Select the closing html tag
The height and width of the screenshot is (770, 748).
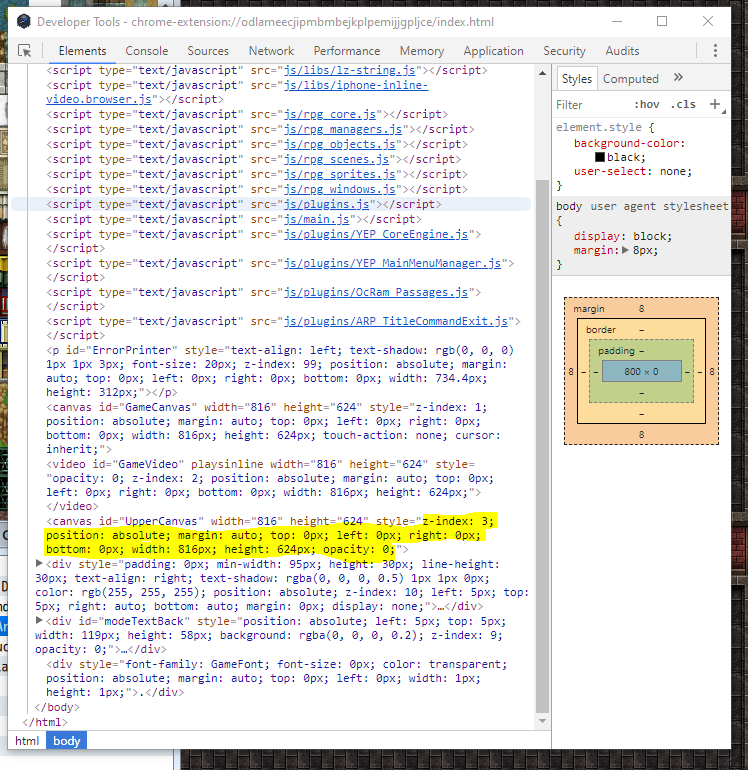point(45,722)
